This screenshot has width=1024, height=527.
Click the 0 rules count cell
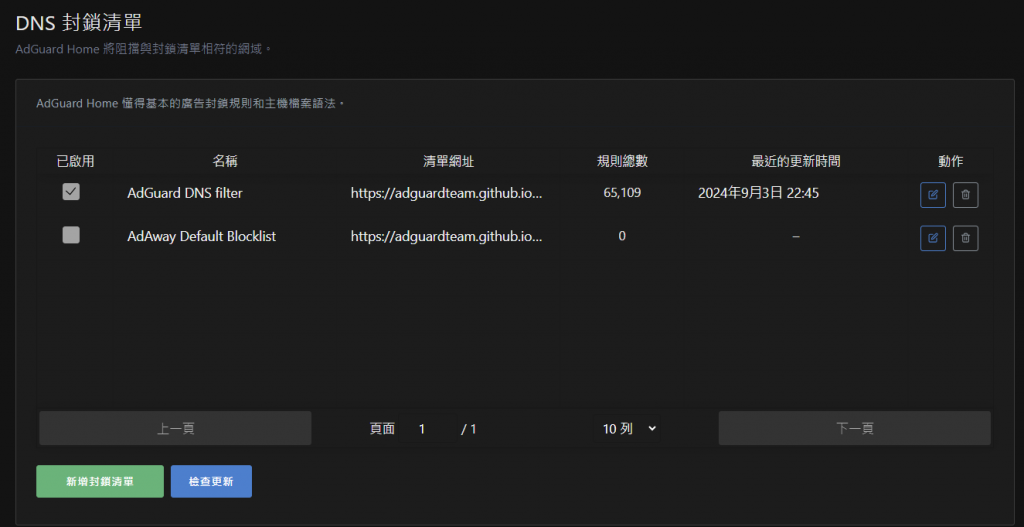click(x=622, y=236)
